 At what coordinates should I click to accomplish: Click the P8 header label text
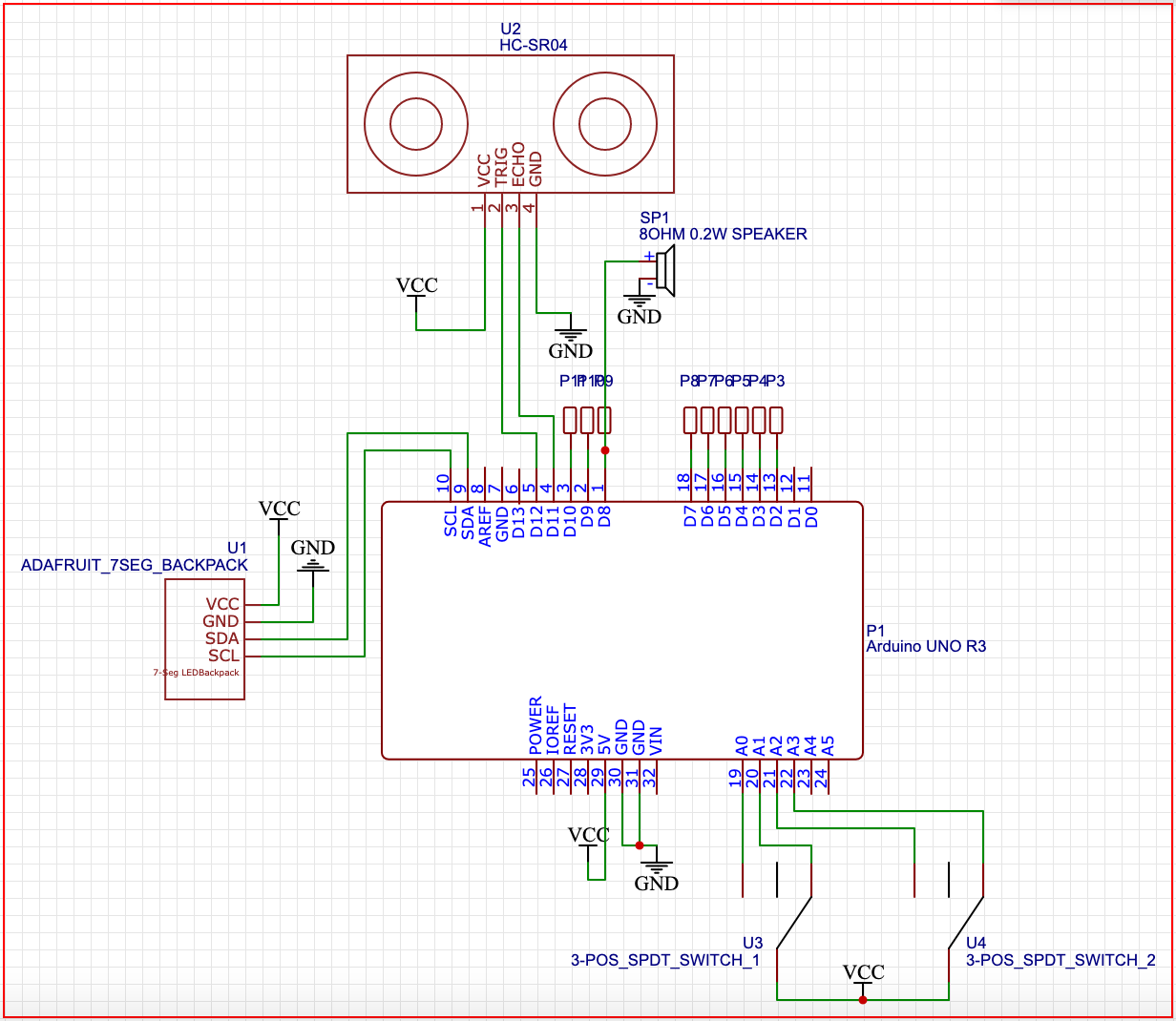pos(689,381)
